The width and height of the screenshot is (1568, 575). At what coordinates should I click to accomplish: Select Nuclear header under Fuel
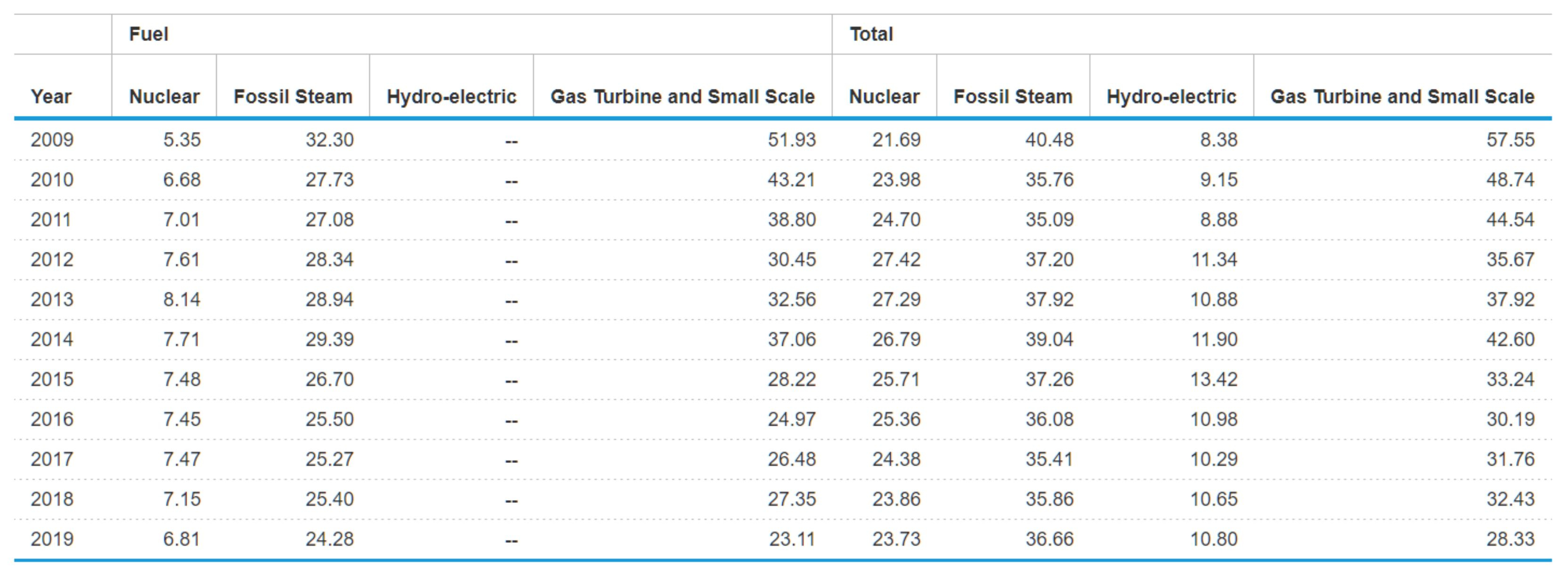click(164, 96)
